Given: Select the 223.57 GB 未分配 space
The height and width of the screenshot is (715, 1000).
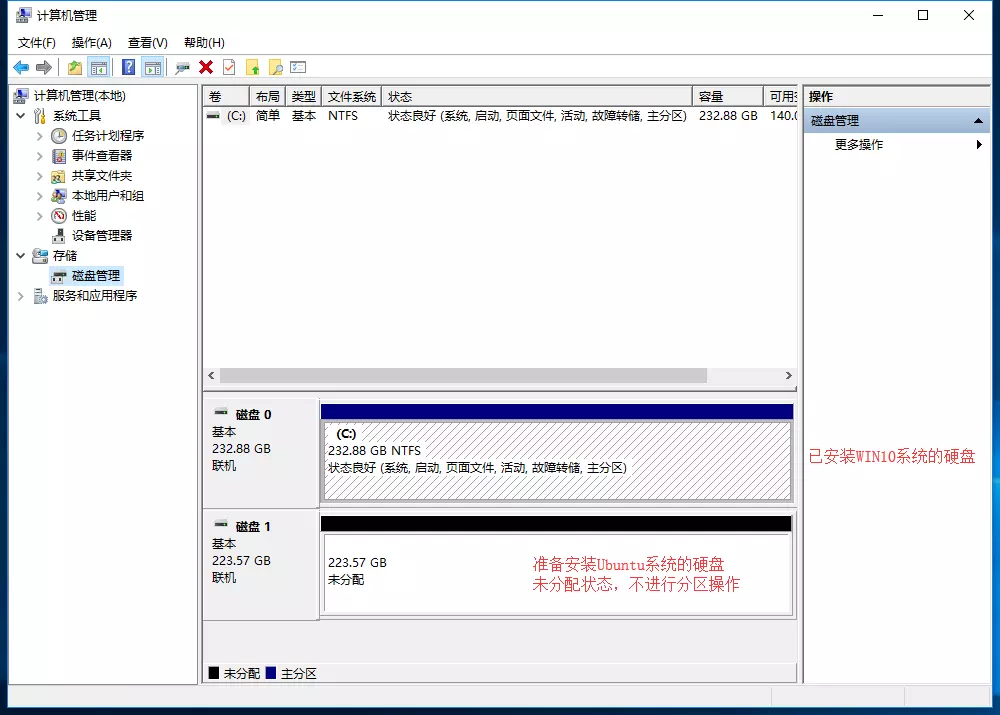Looking at the screenshot, I should click(557, 574).
